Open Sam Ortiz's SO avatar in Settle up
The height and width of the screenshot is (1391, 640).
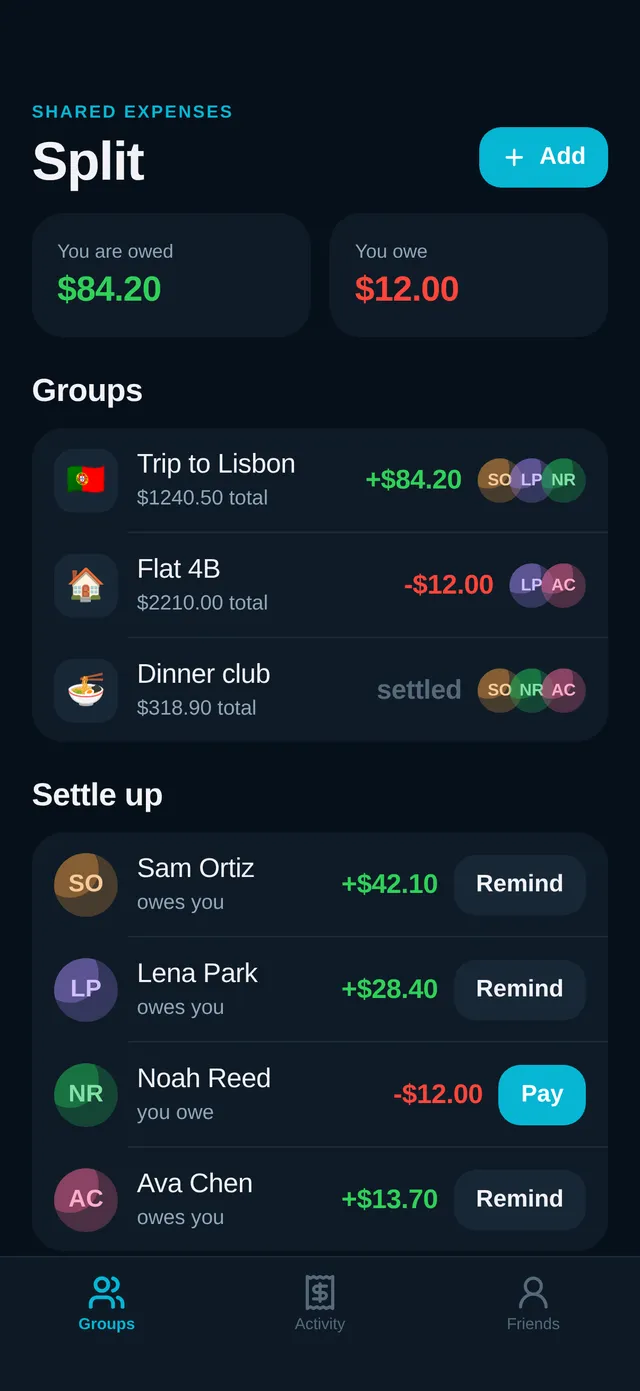pos(86,884)
